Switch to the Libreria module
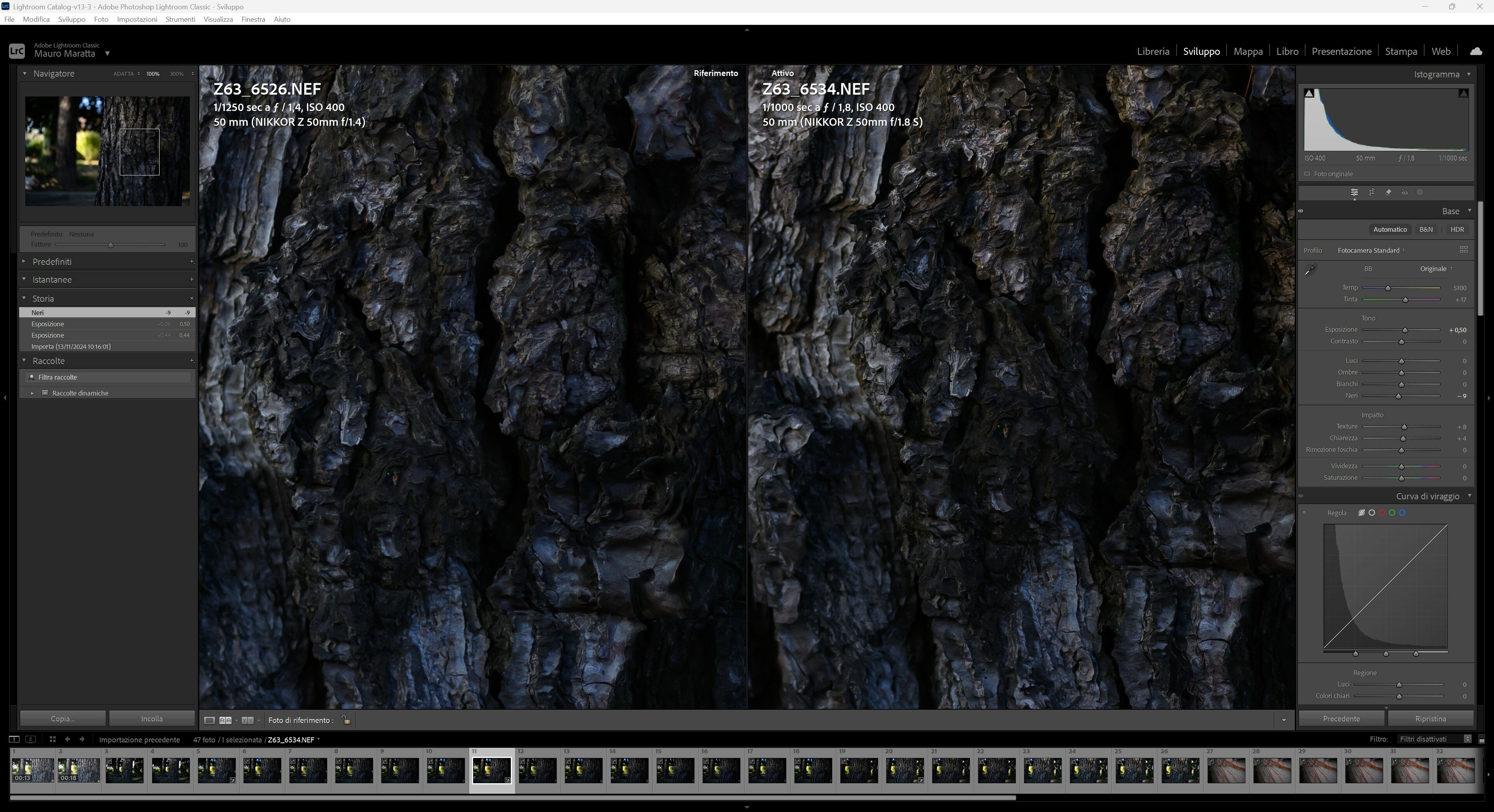 pyautogui.click(x=1153, y=51)
